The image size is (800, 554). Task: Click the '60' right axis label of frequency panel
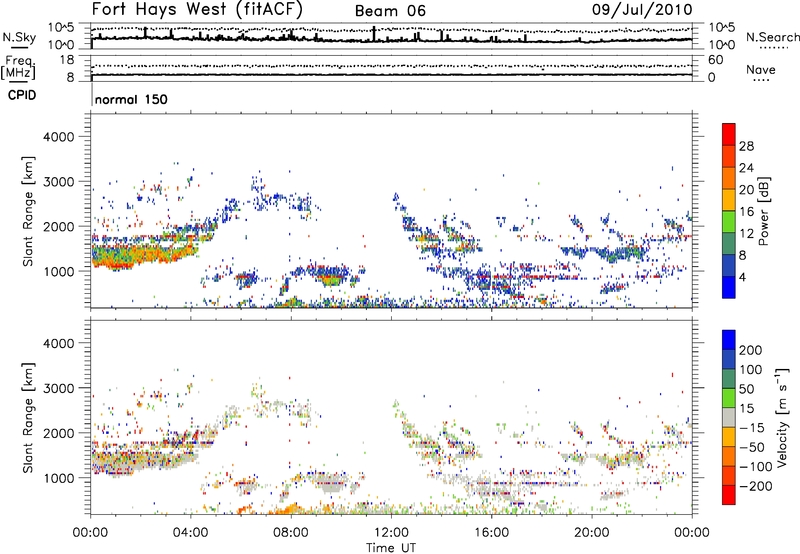pyautogui.click(x=716, y=60)
